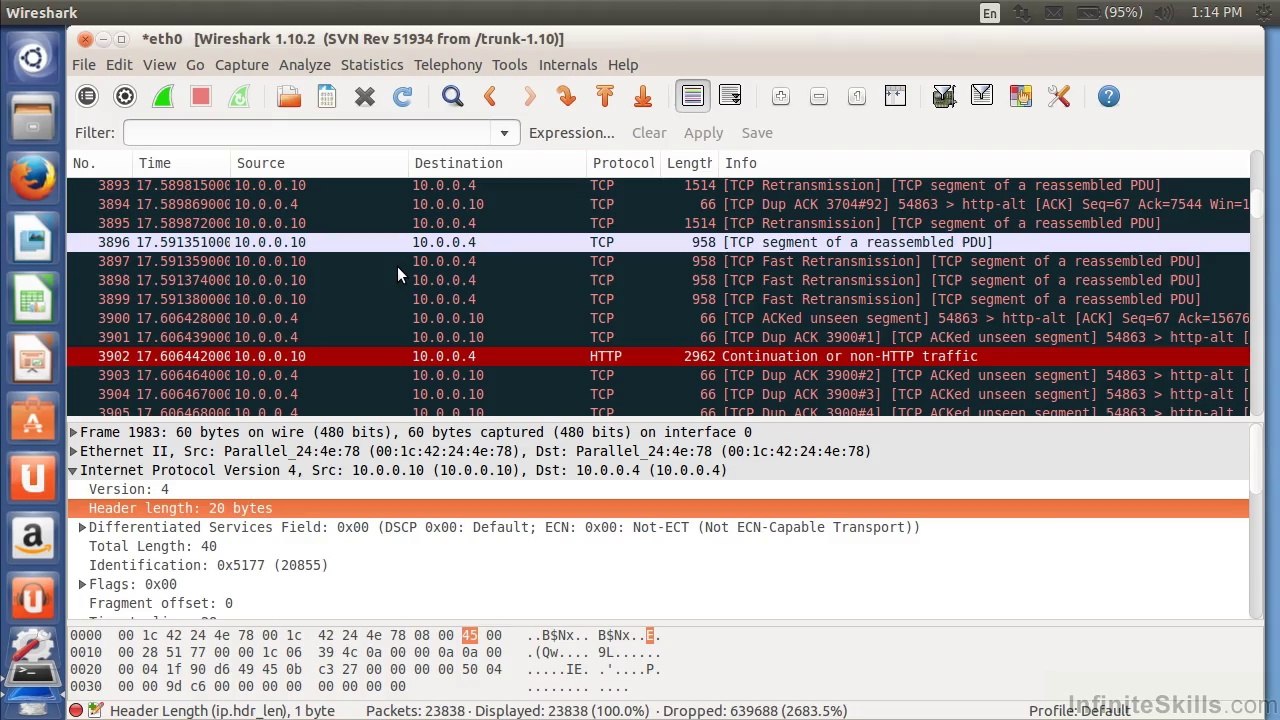The image size is (1280, 720).
Task: Go back in packet history arrow
Action: [491, 96]
